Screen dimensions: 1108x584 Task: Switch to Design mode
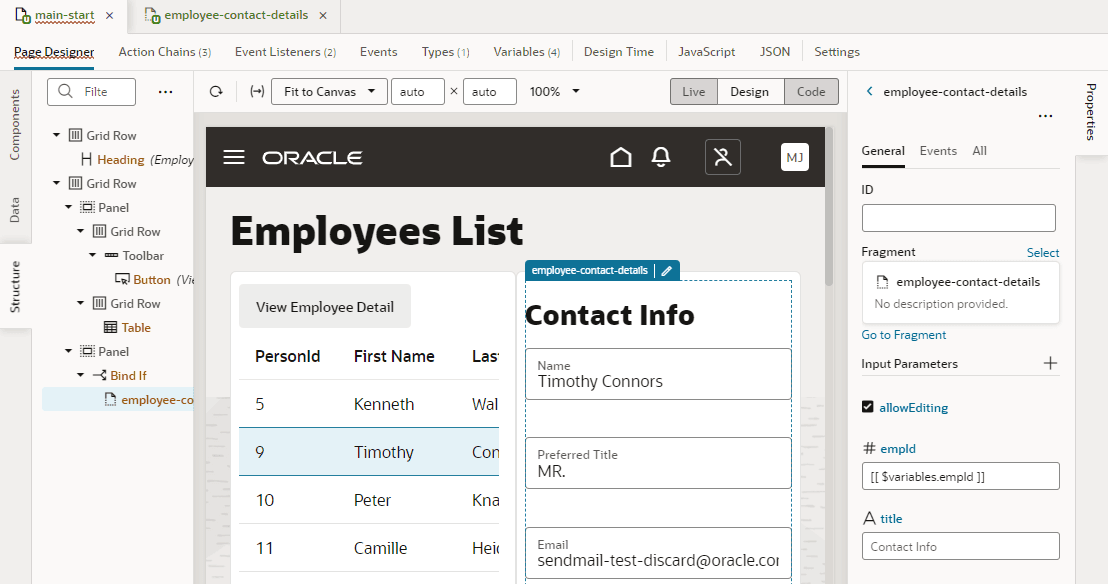(750, 91)
